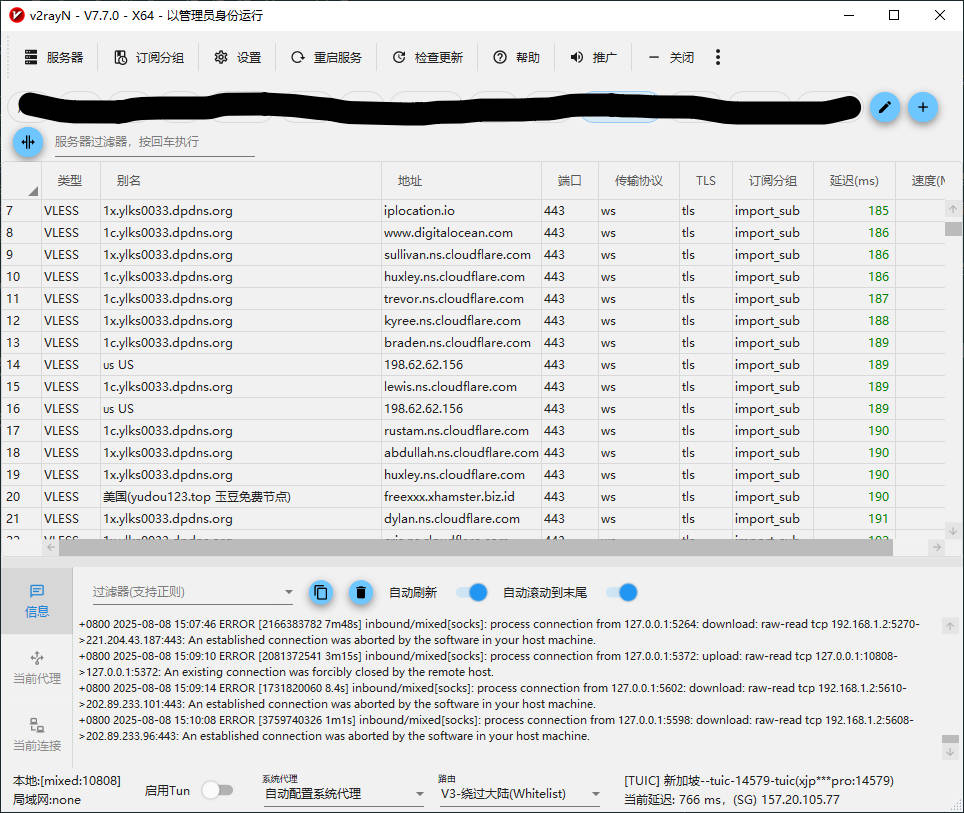Click the horizontal scrollbar left arrow
Screen dimensions: 964x813
click(x=50, y=547)
